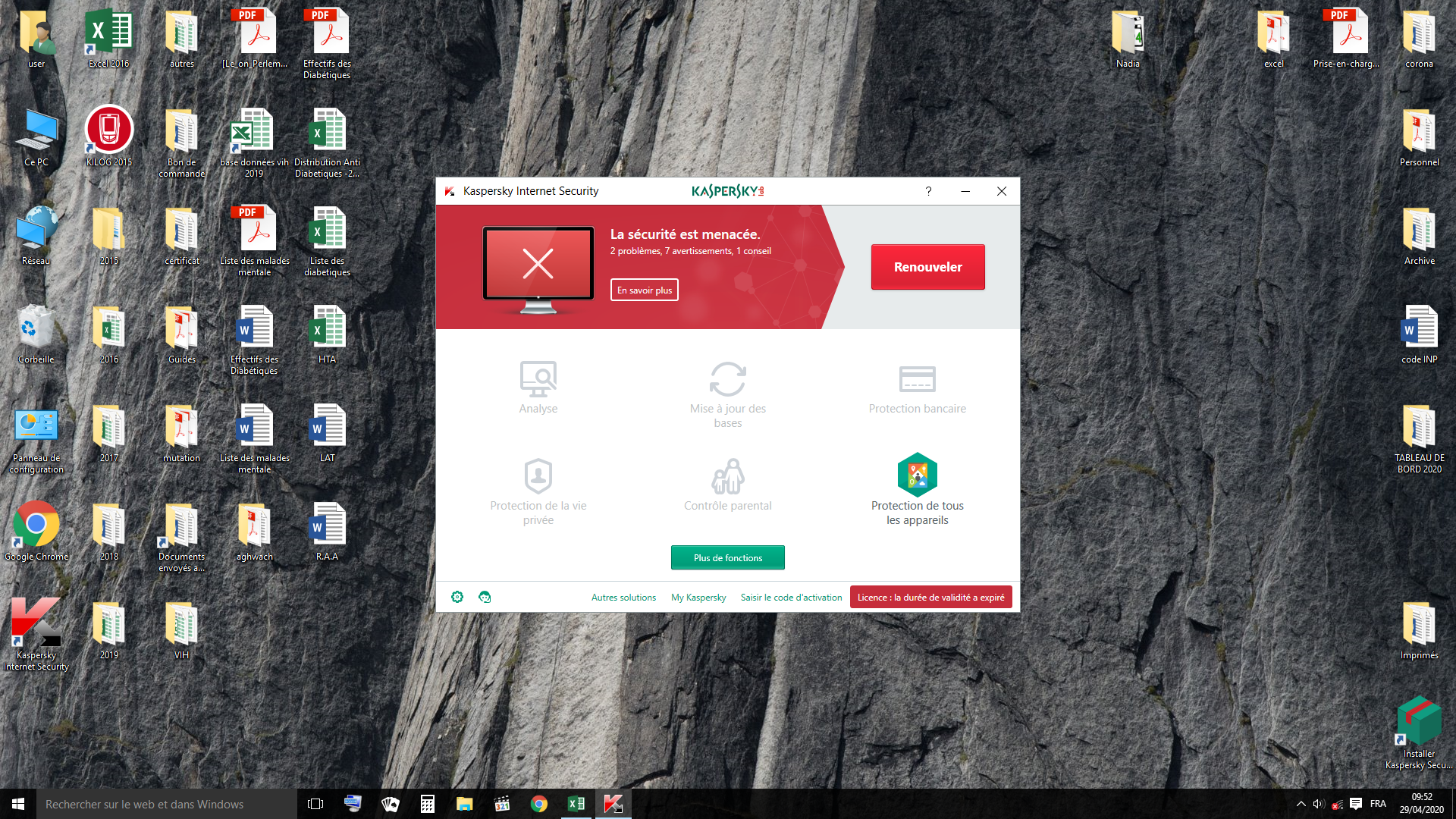Select the Excel 2016 desktop shortcut
The height and width of the screenshot is (819, 1456).
click(108, 38)
